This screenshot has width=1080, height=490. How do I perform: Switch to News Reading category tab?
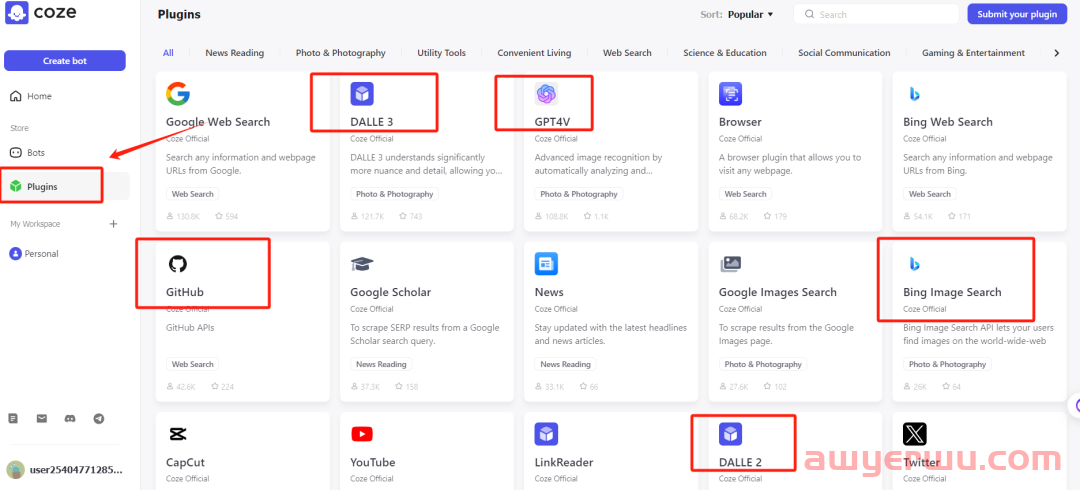[x=234, y=53]
